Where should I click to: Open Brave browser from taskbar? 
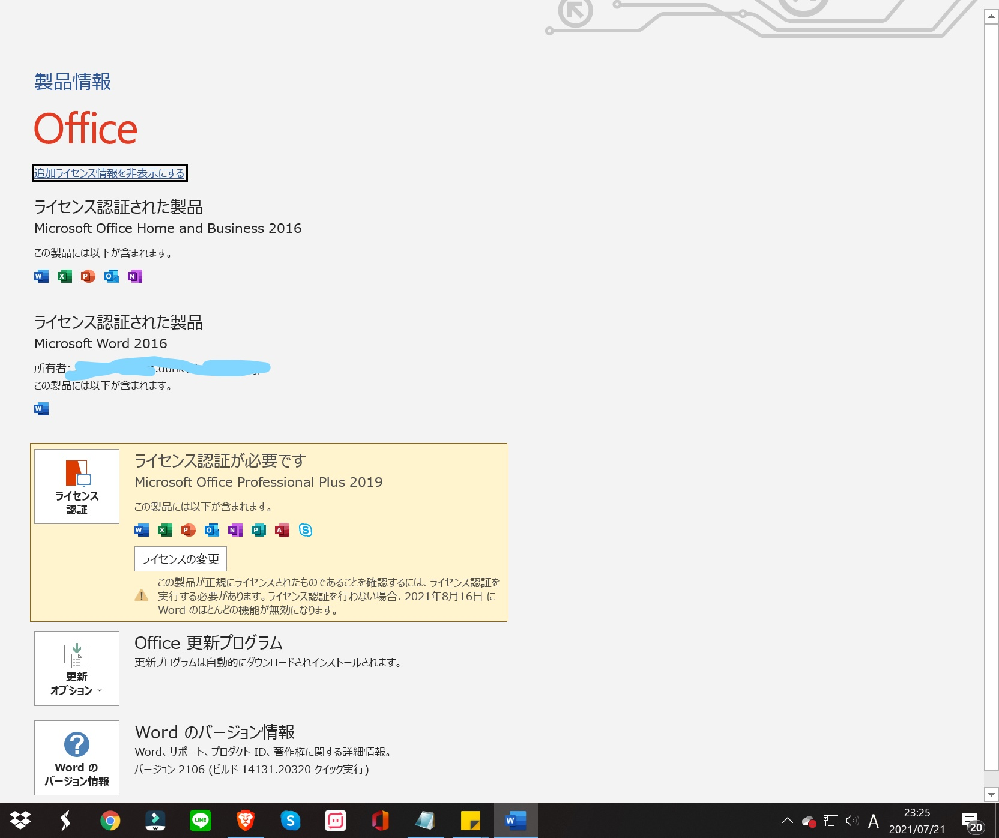coord(245,821)
